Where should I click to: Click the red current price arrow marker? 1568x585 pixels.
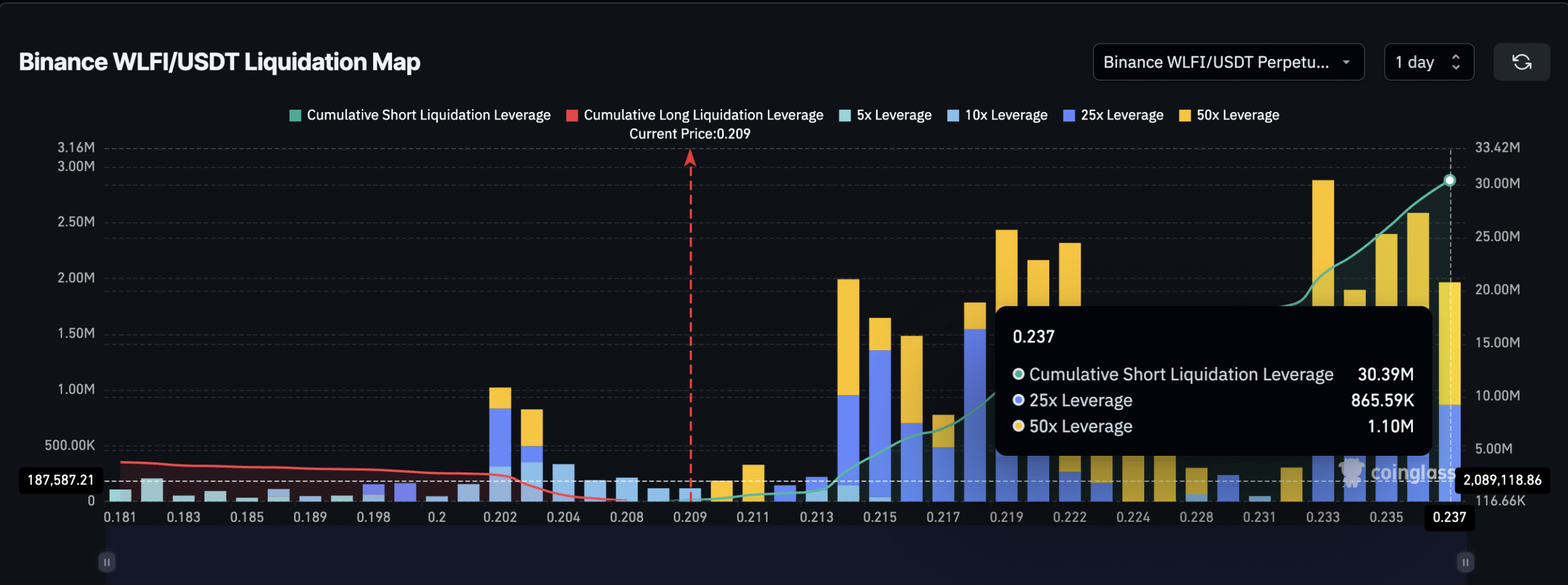pos(690,159)
